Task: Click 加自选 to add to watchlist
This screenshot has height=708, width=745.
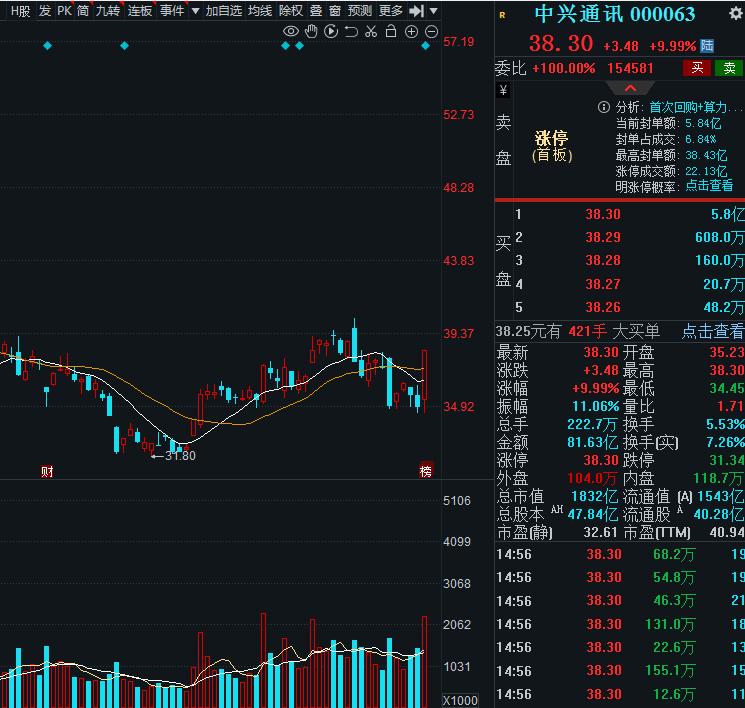Action: [224, 11]
